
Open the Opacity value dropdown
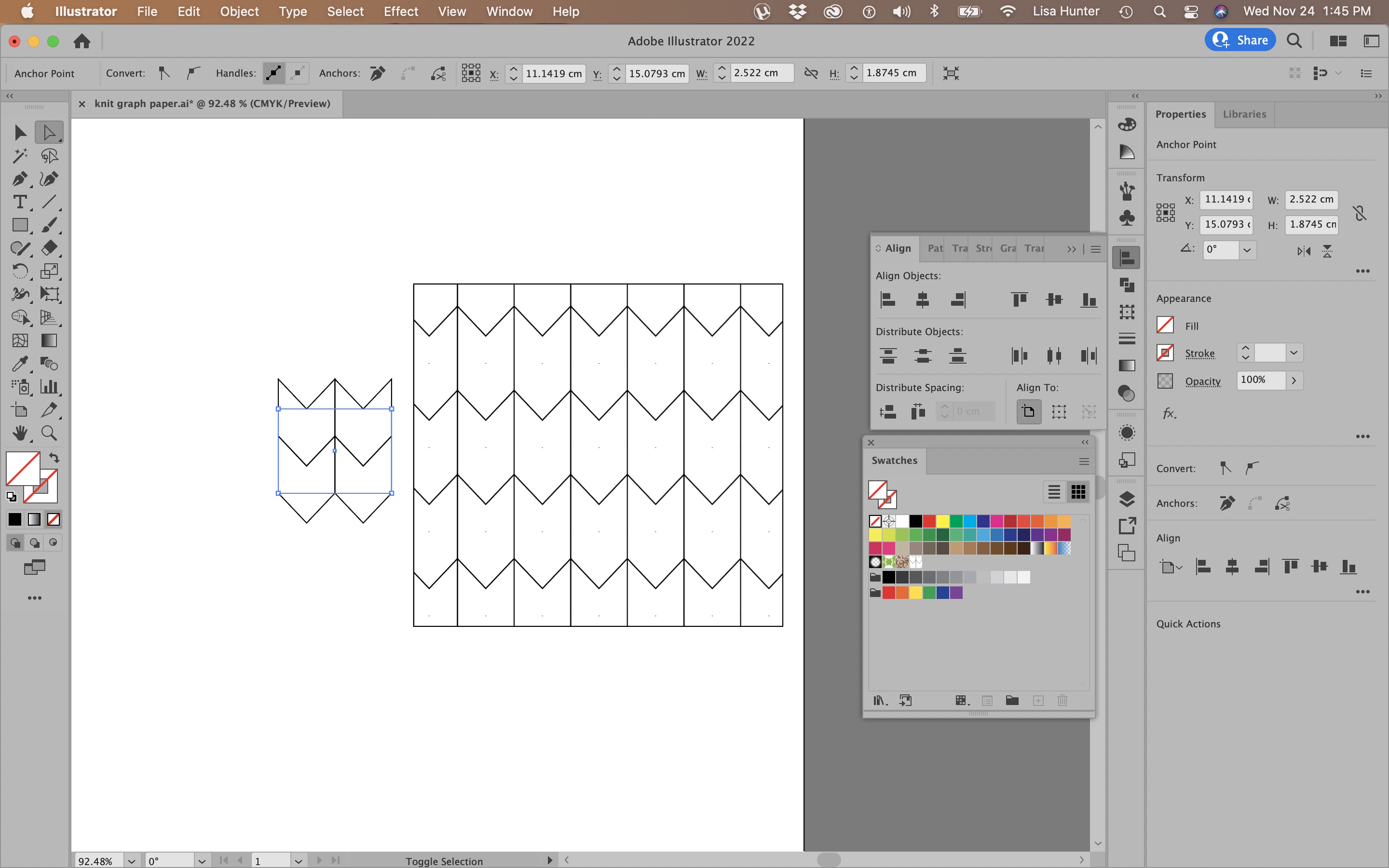[x=1295, y=380]
